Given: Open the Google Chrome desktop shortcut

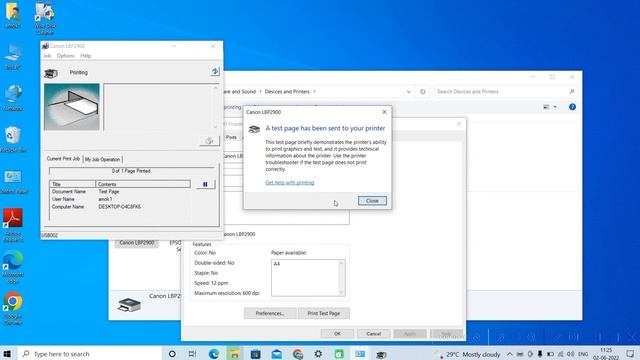Looking at the screenshot, I should pyautogui.click(x=13, y=309).
